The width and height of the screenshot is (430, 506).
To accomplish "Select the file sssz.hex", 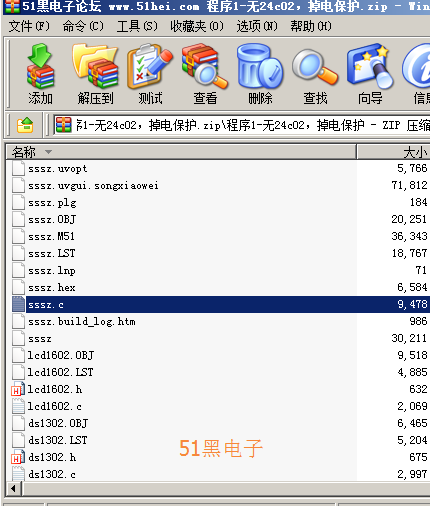I will point(52,287).
